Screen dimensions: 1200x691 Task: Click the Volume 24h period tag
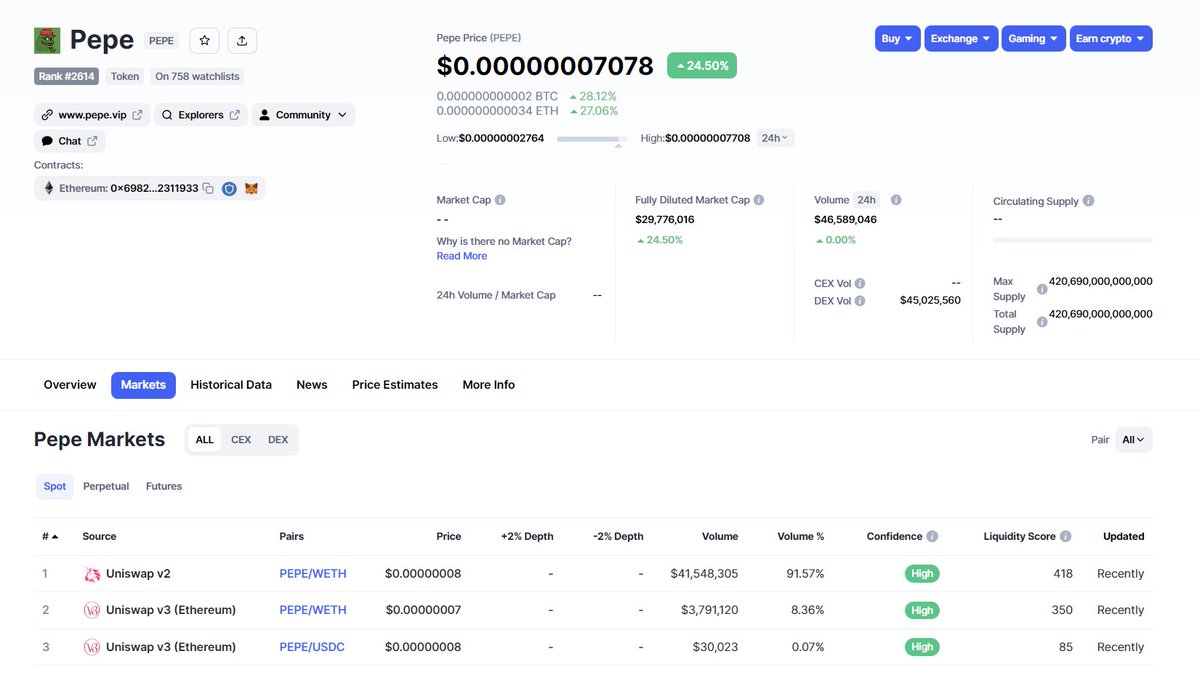866,200
